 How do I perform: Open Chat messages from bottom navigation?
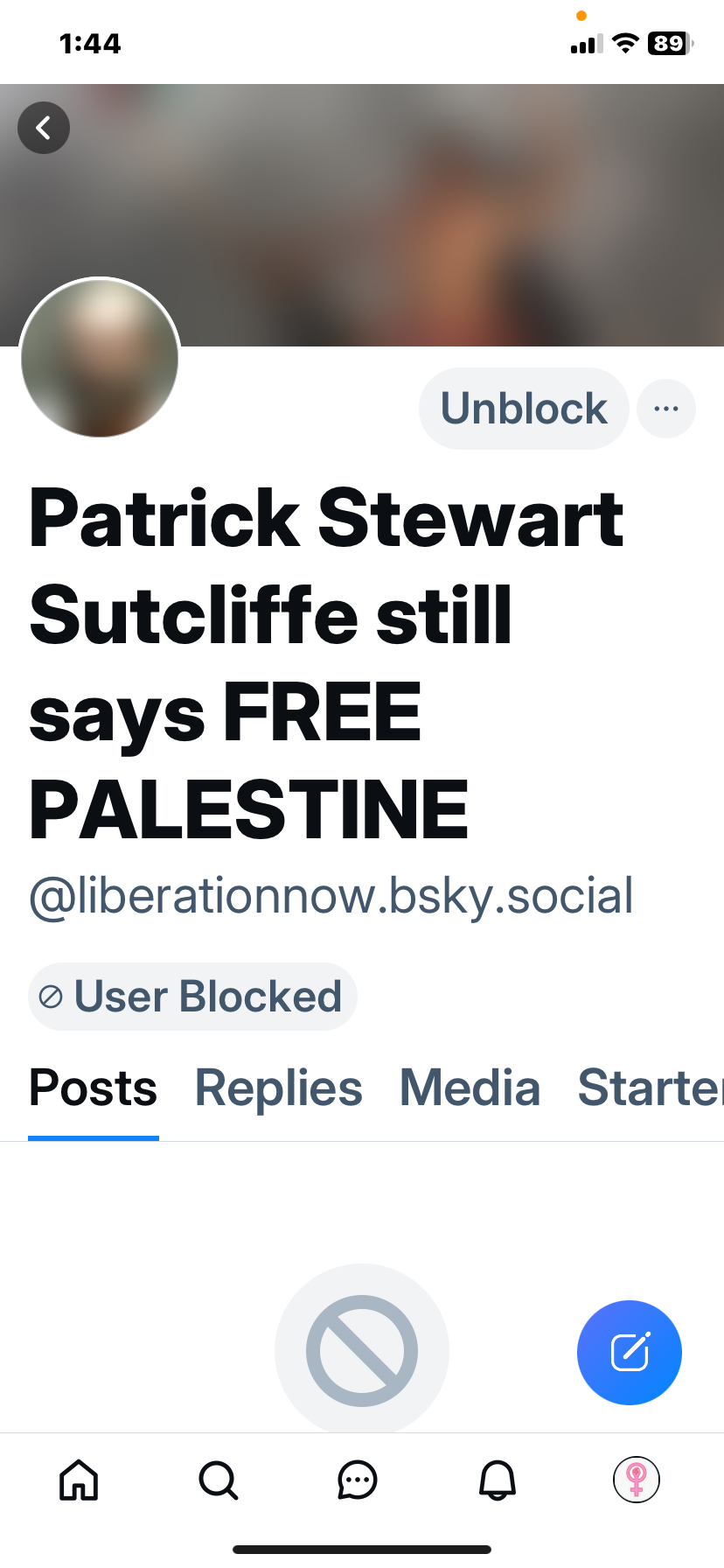click(x=357, y=1480)
